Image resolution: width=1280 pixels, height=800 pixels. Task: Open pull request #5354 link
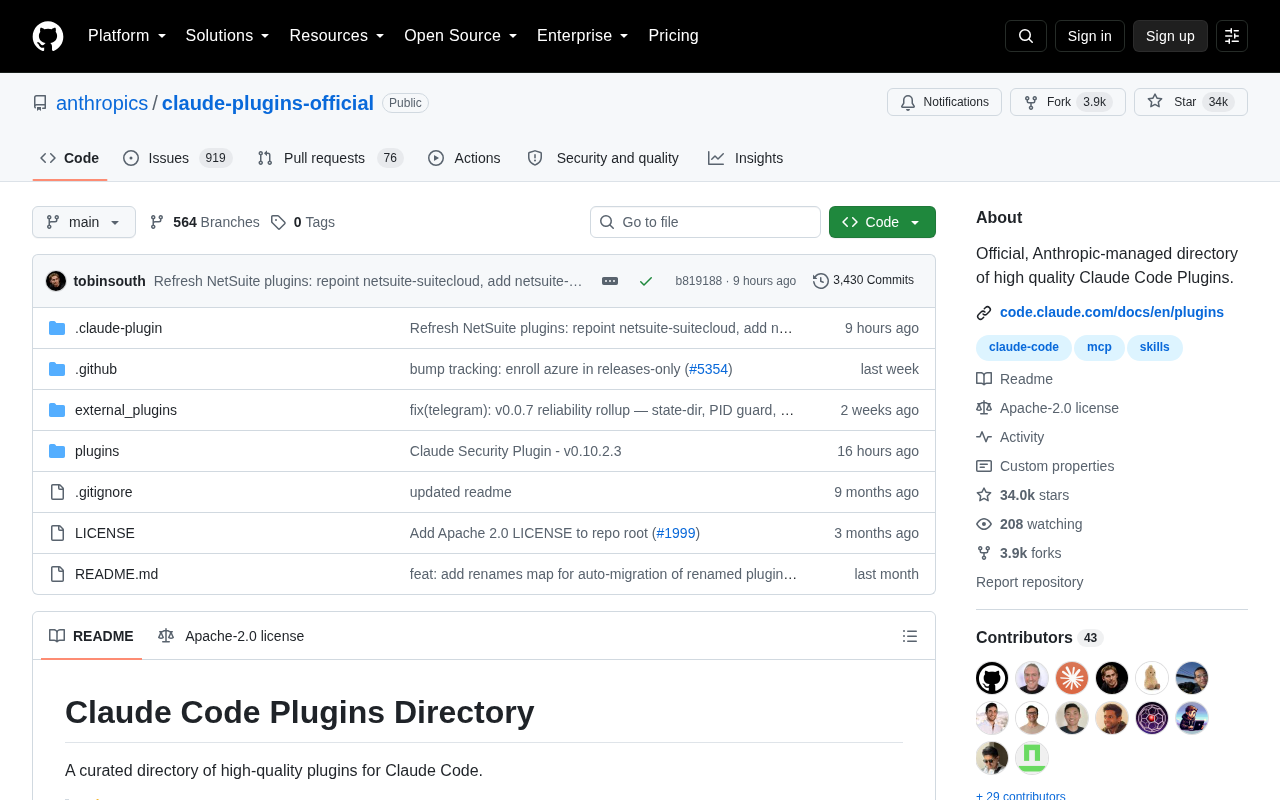coord(708,369)
